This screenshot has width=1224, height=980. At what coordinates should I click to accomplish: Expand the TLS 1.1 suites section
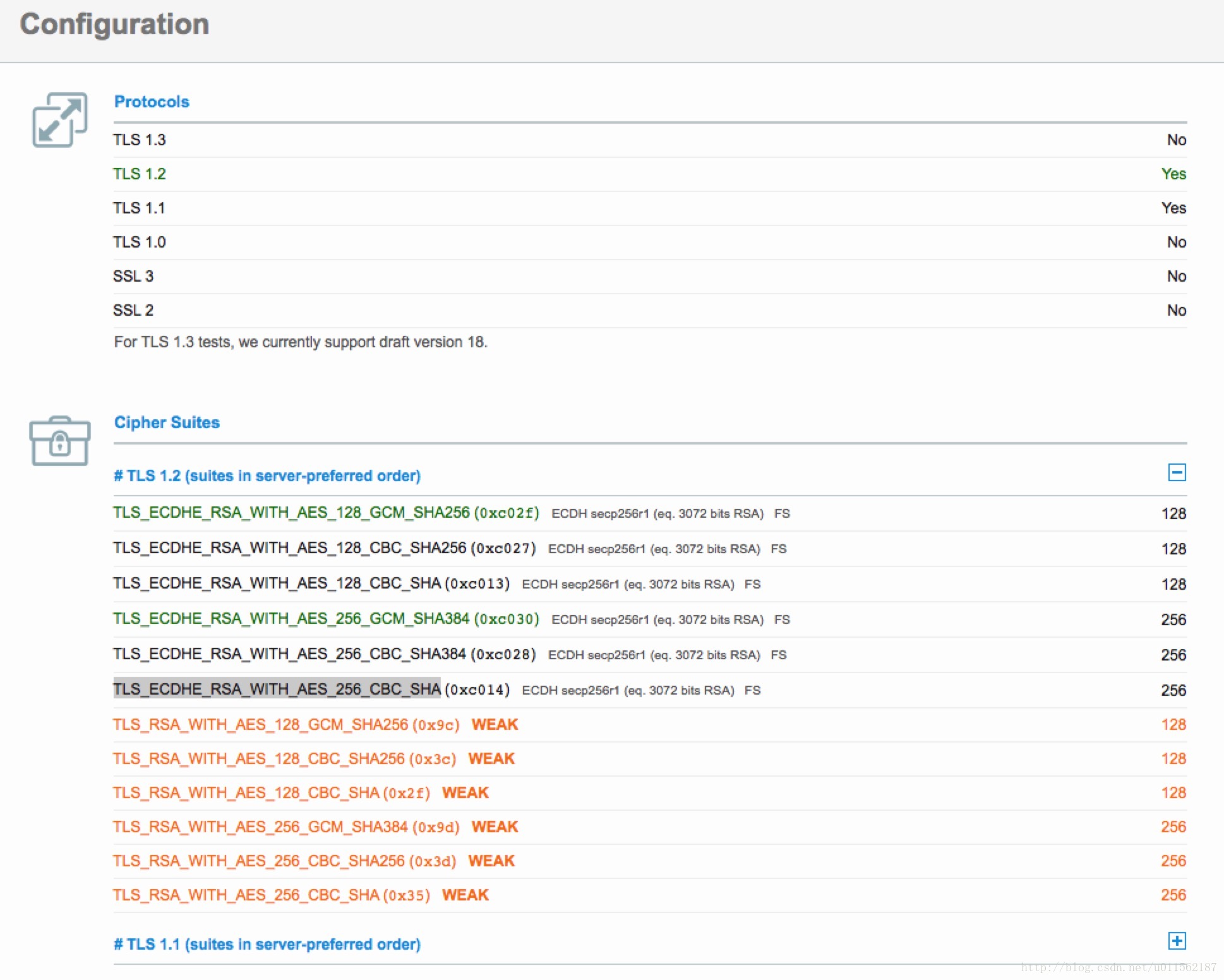[x=1177, y=941]
